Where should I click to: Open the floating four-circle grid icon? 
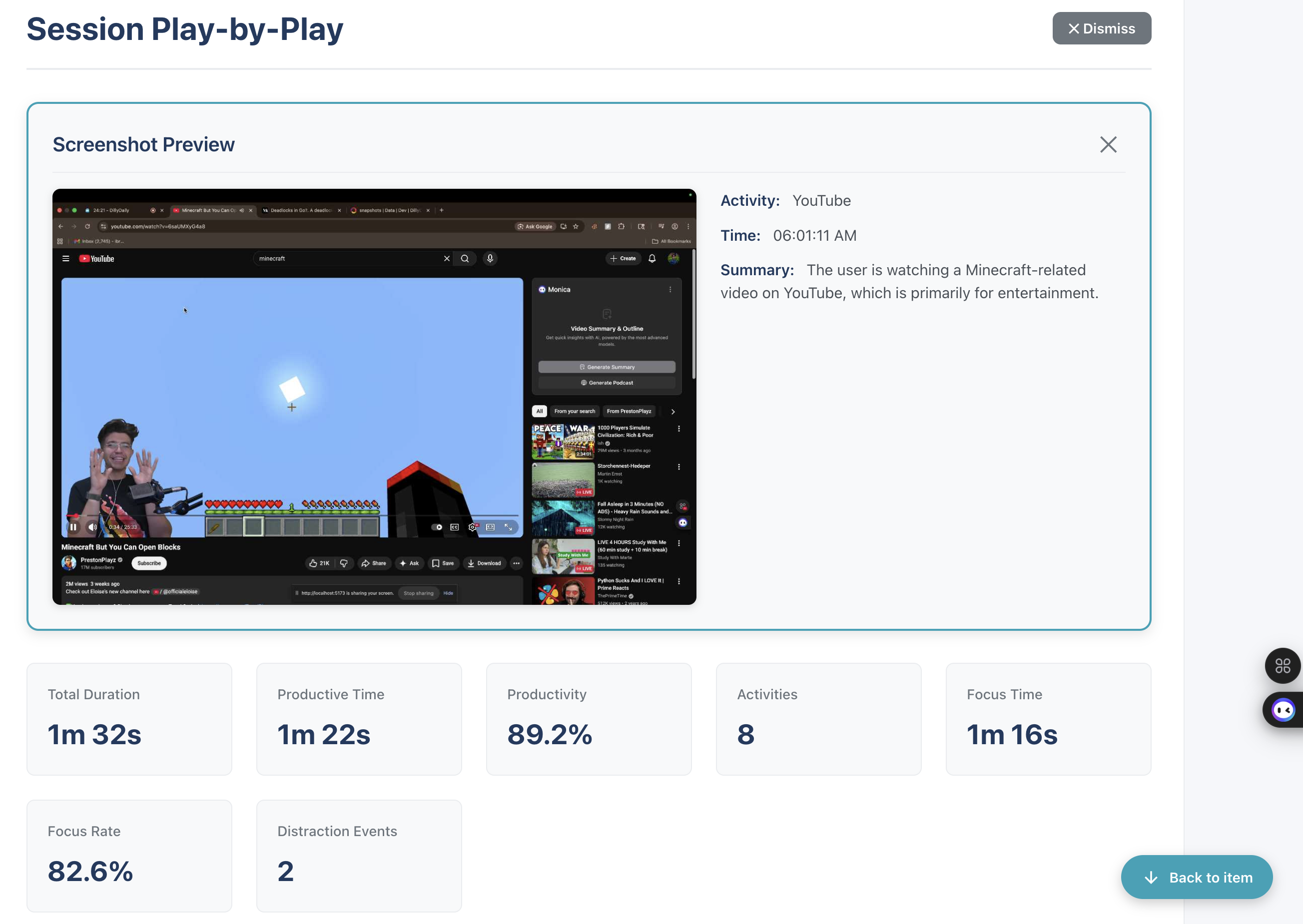pyautogui.click(x=1283, y=666)
